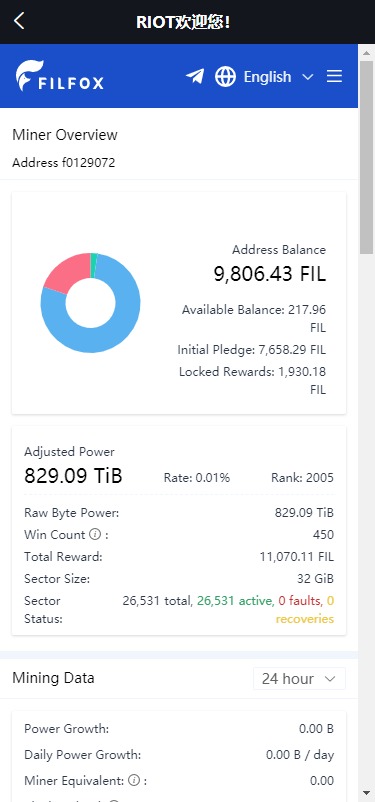
Task: Click the 0 faults sector status
Action: [x=299, y=600]
